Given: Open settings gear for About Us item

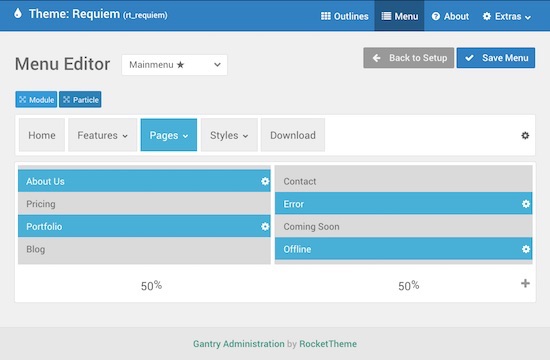Looking at the screenshot, I should click(265, 181).
